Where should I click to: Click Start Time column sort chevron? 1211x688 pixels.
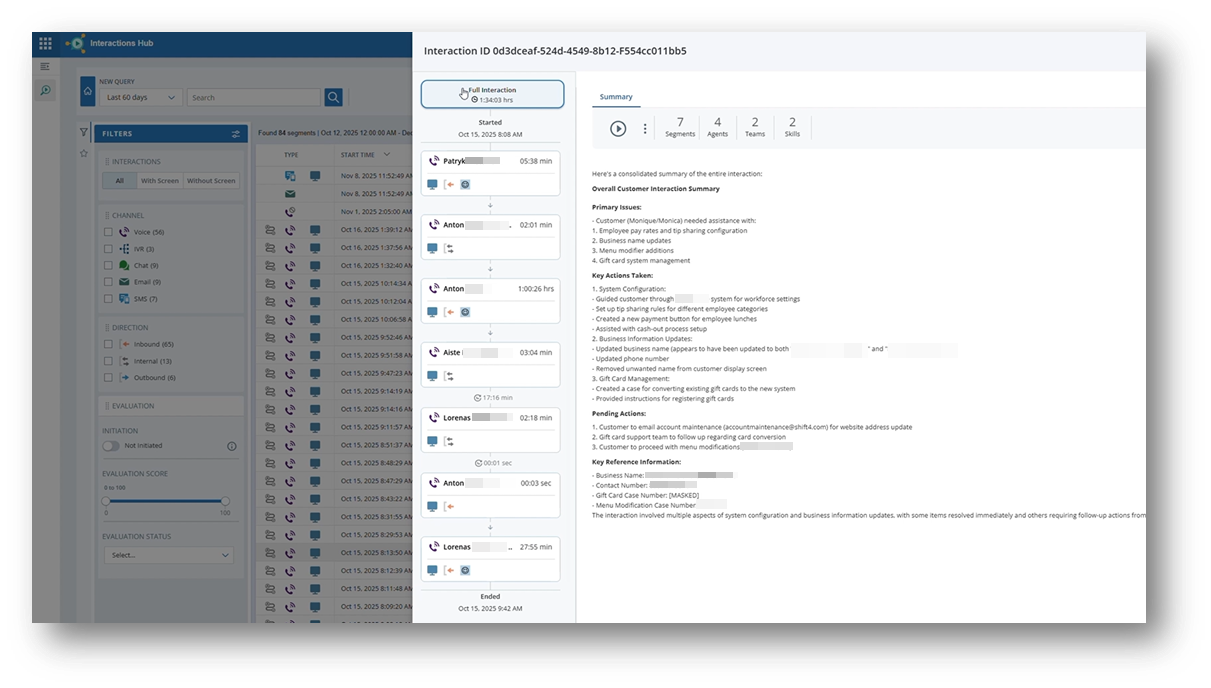(388, 155)
